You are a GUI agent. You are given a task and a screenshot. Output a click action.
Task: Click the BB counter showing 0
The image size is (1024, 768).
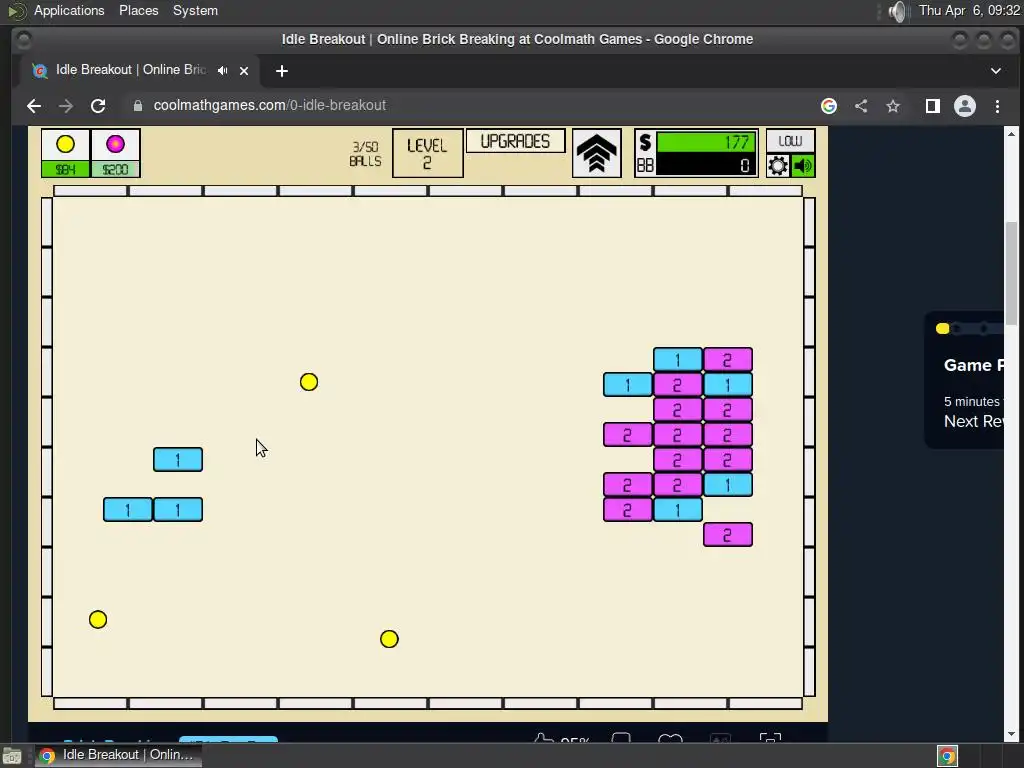[706, 165]
